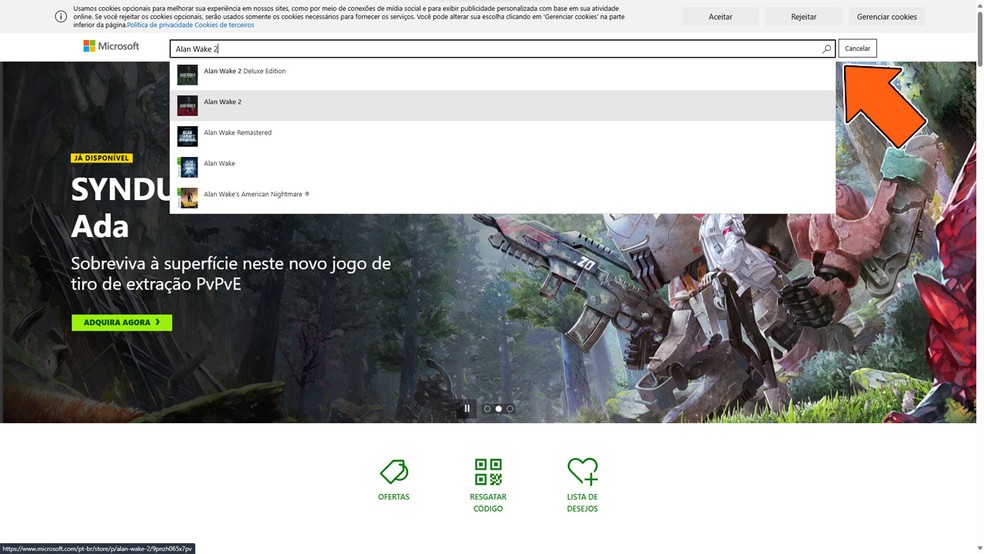
Task: Select the first carousel slide dot
Action: 487,408
